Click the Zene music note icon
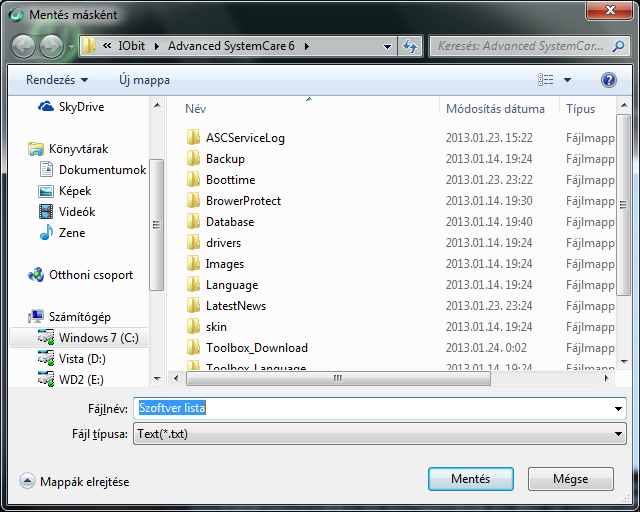Screen dimensions: 640x512 pyautogui.click(x=46, y=232)
